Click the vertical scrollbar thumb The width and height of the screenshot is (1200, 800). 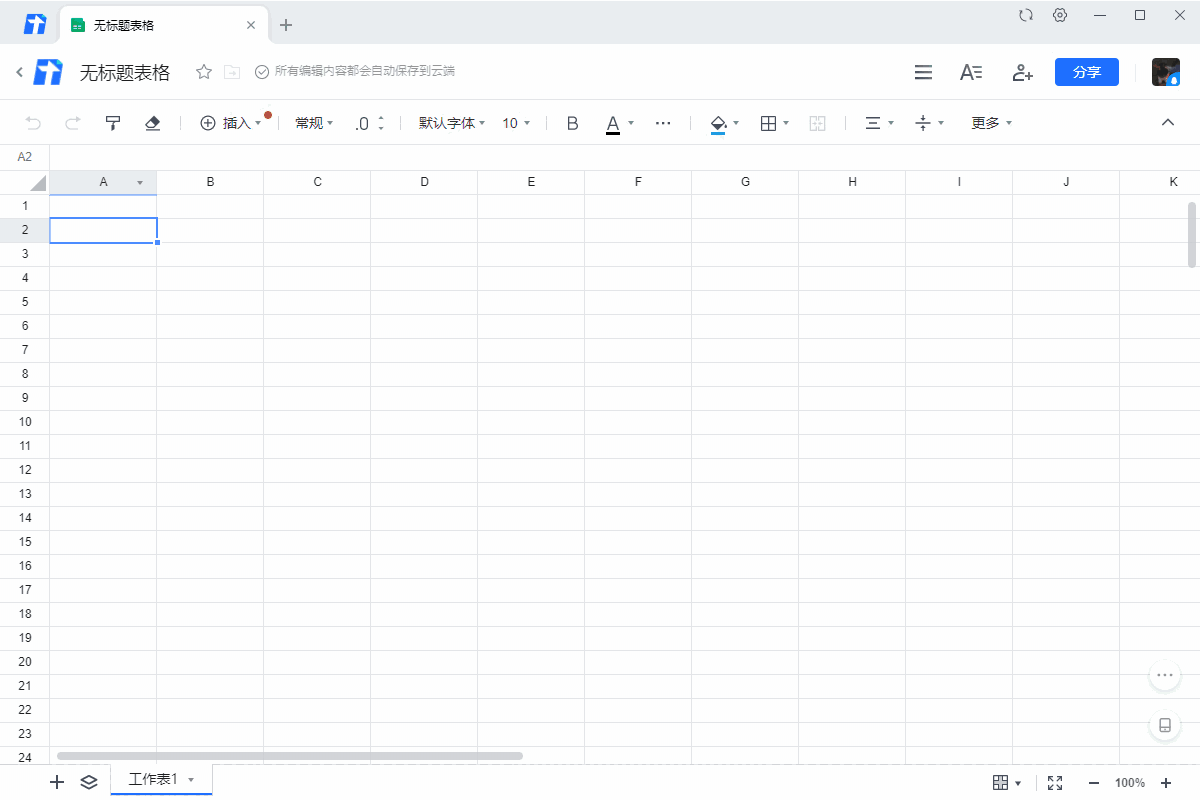point(1192,235)
